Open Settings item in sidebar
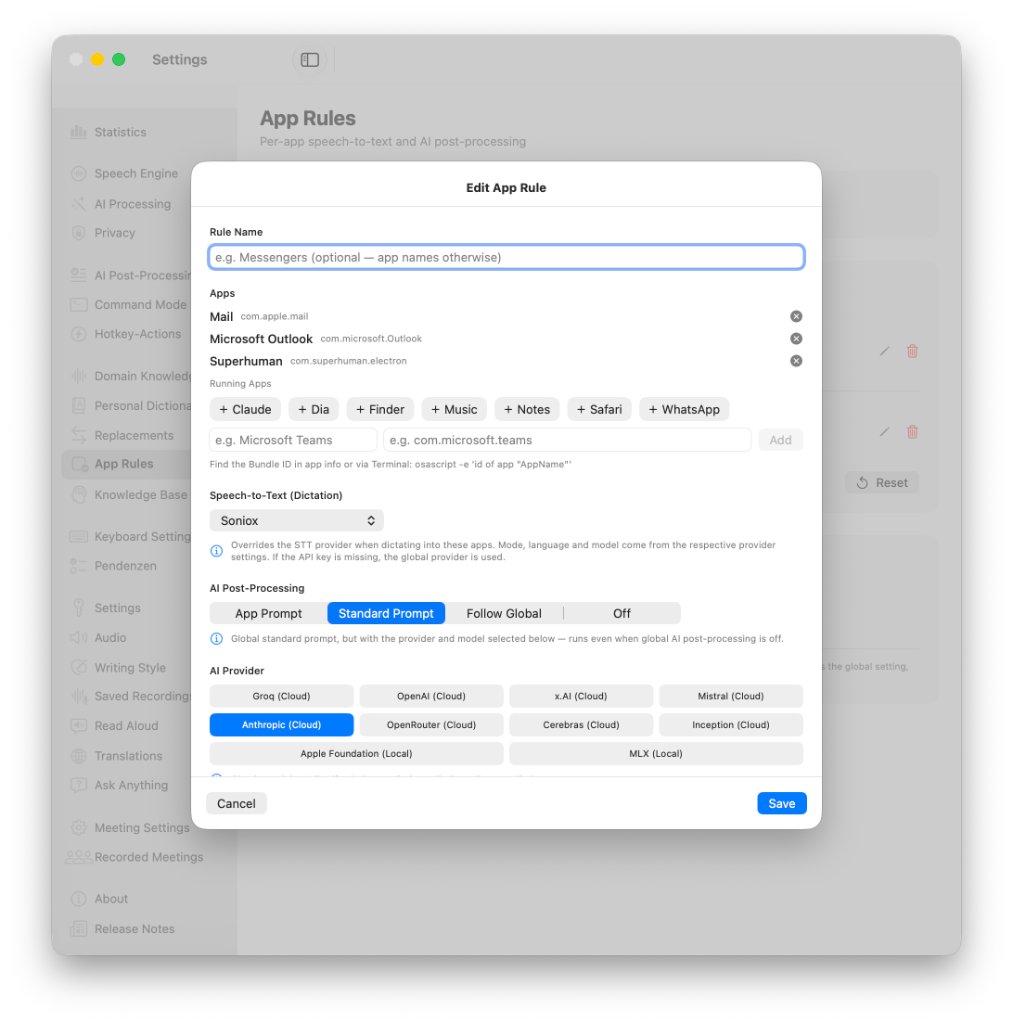This screenshot has width=1013, height=1024. (x=118, y=608)
